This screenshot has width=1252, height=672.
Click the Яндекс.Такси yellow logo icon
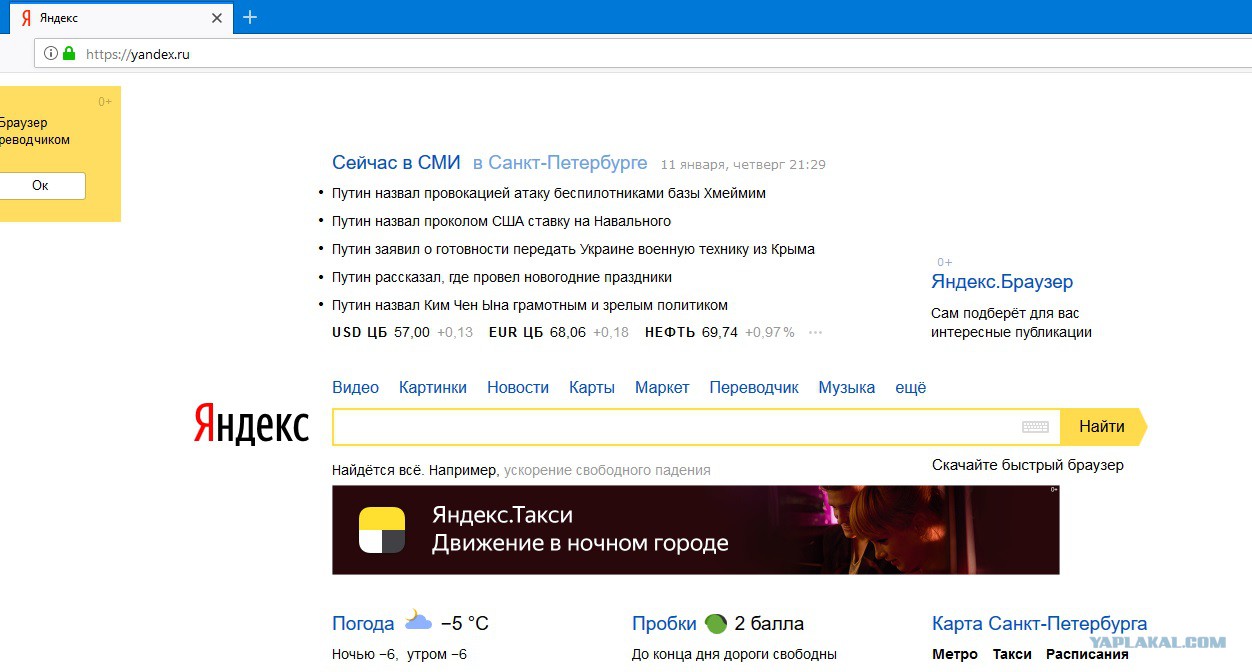382,530
